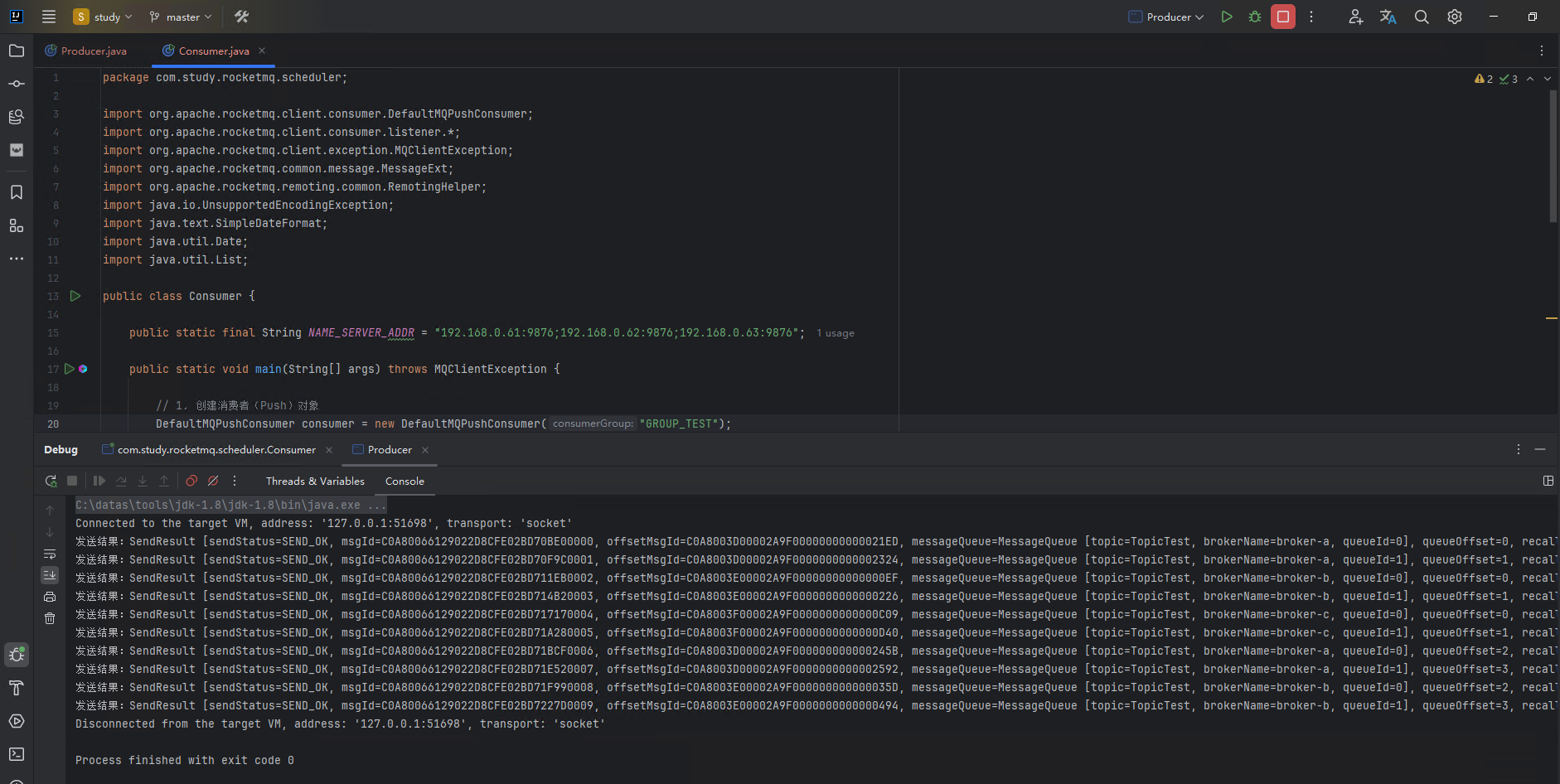Run the Producer configuration
The image size is (1560, 784).
click(1227, 17)
